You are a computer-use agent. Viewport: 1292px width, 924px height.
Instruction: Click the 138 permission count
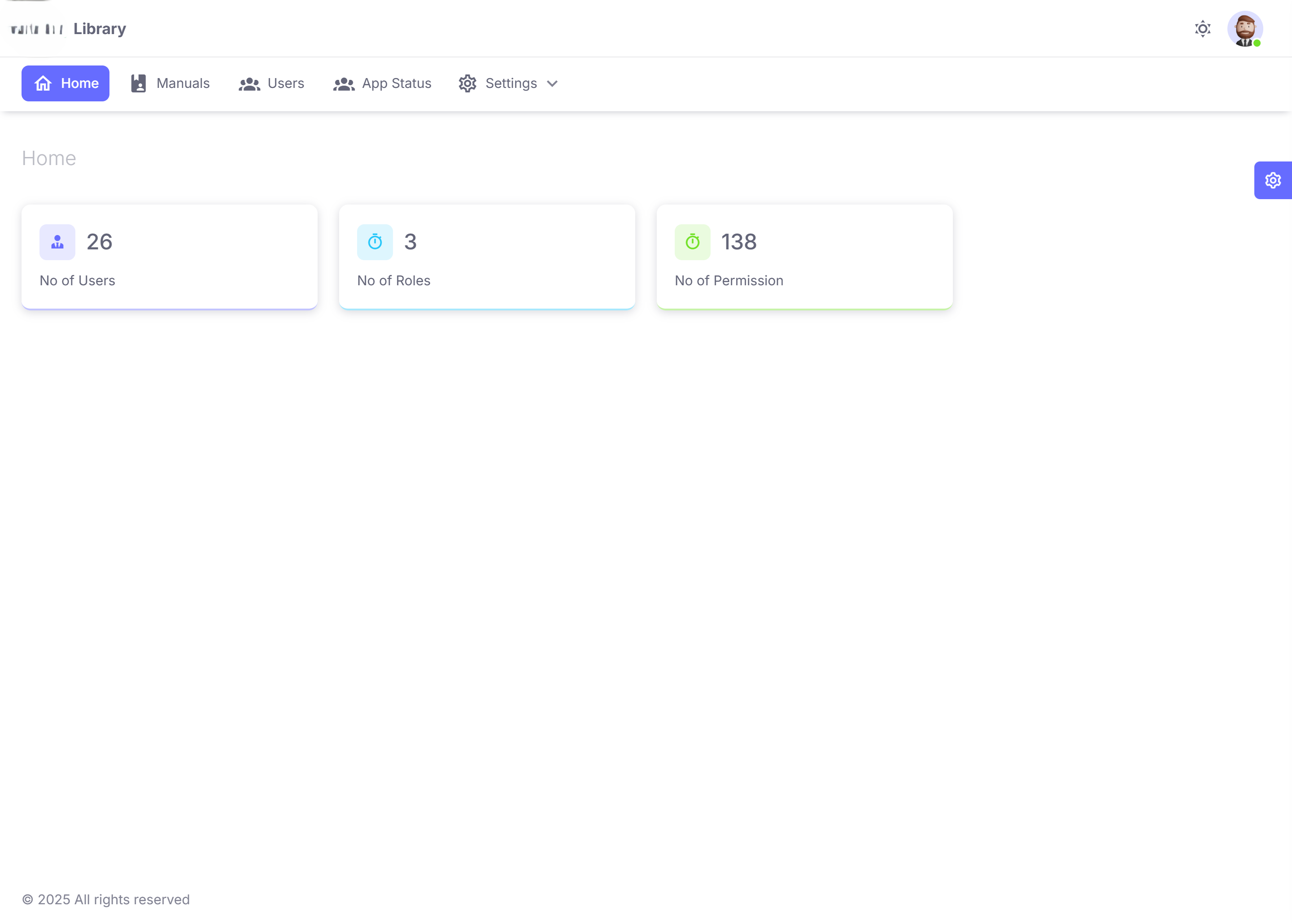coord(738,242)
